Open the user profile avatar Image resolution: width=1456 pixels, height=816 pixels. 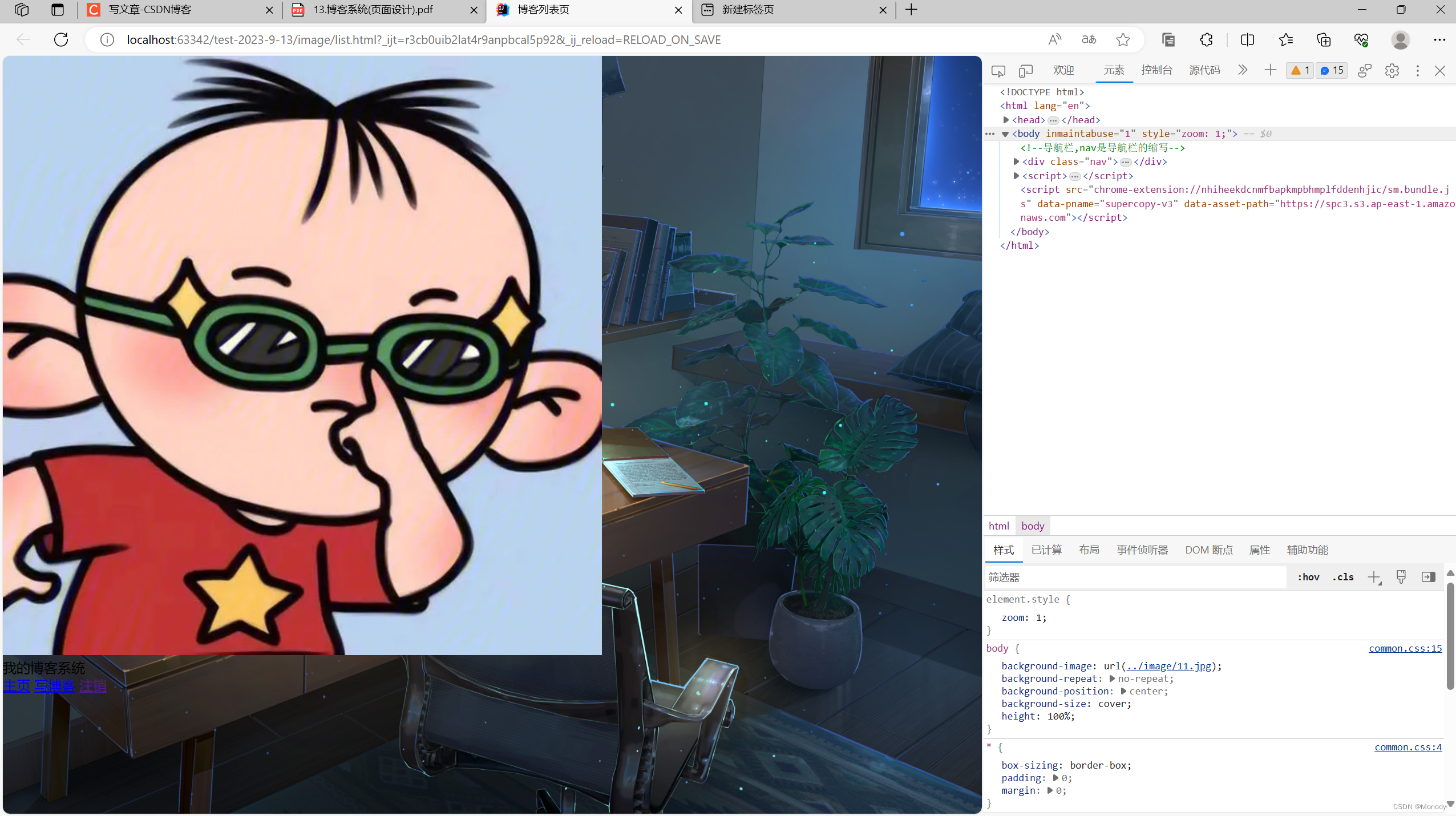[x=1400, y=39]
